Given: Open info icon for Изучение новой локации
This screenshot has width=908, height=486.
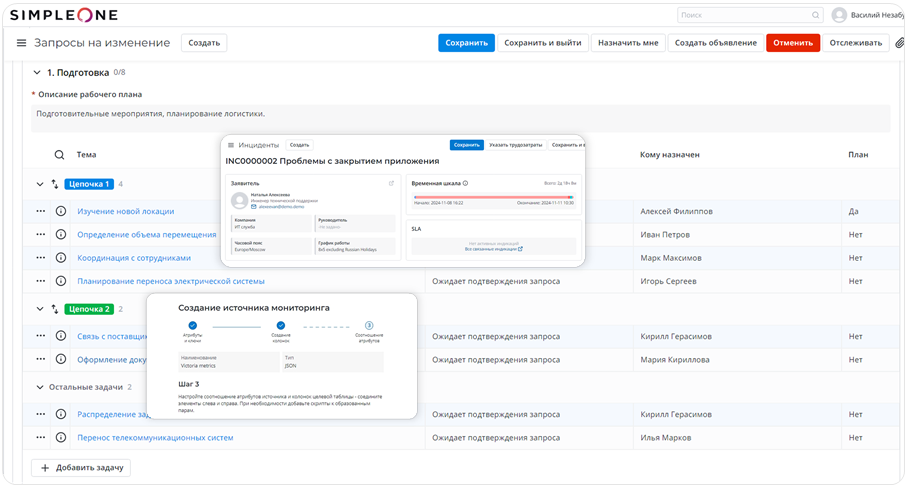Looking at the screenshot, I should [x=61, y=211].
